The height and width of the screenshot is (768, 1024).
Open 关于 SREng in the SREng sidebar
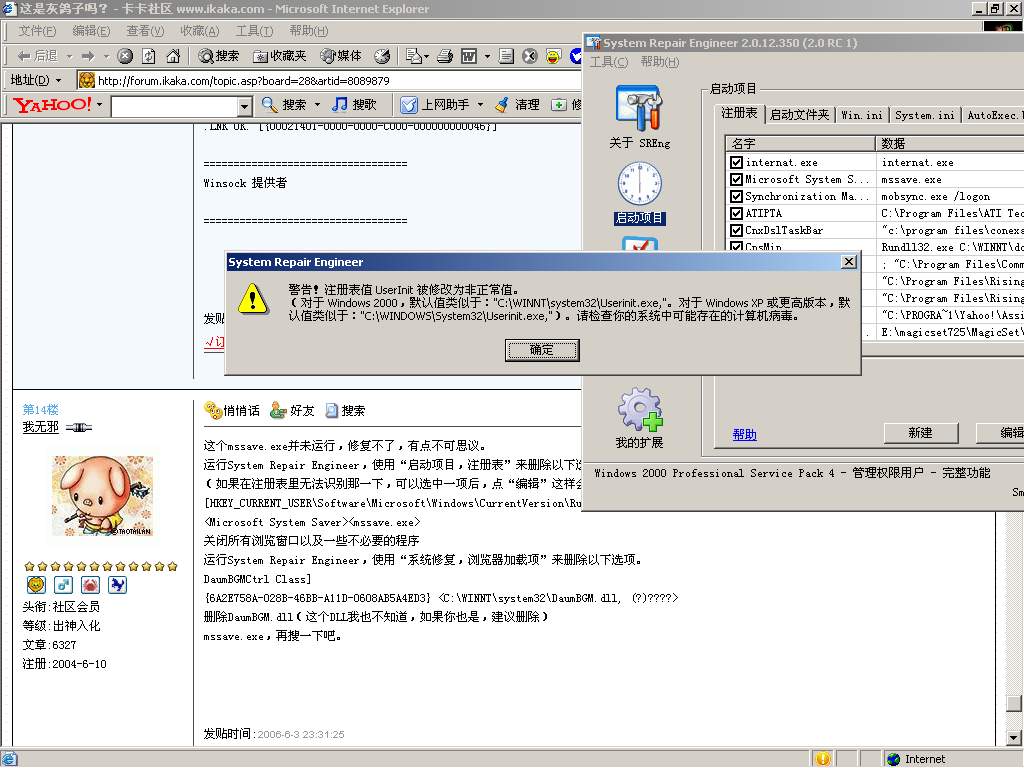639,117
